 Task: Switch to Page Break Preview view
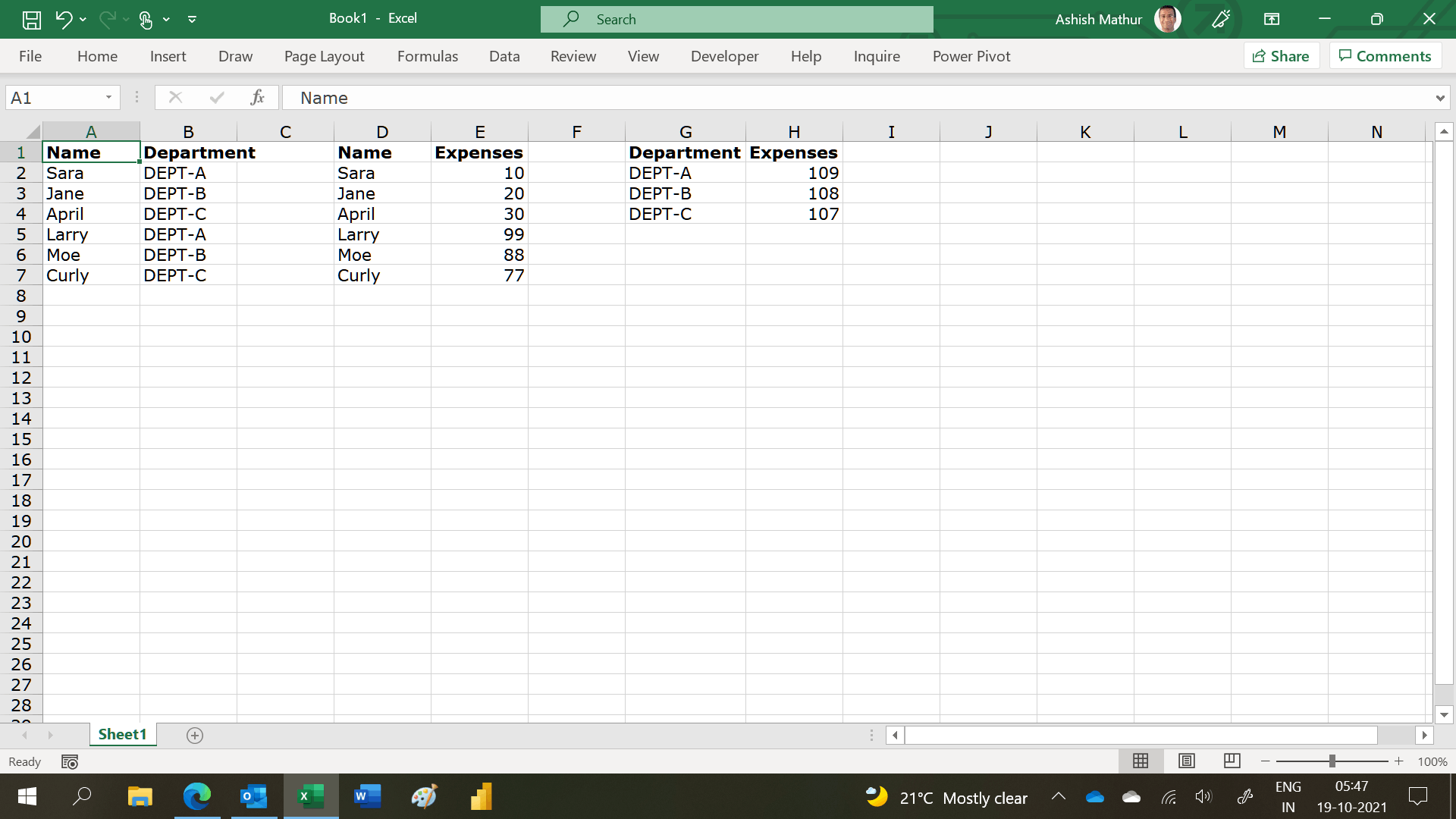coord(1232,761)
